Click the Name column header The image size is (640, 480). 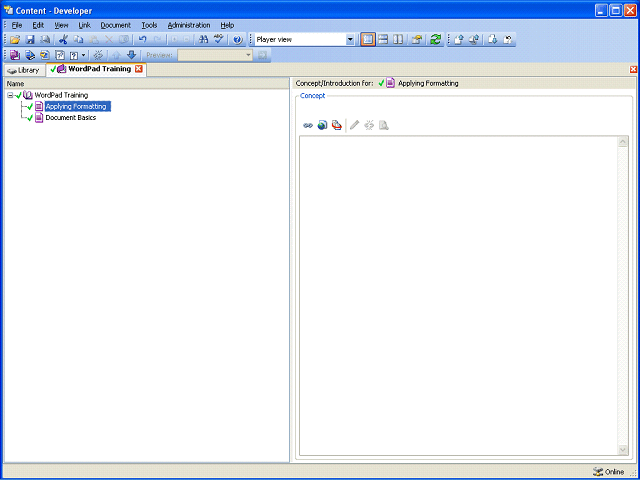point(146,84)
